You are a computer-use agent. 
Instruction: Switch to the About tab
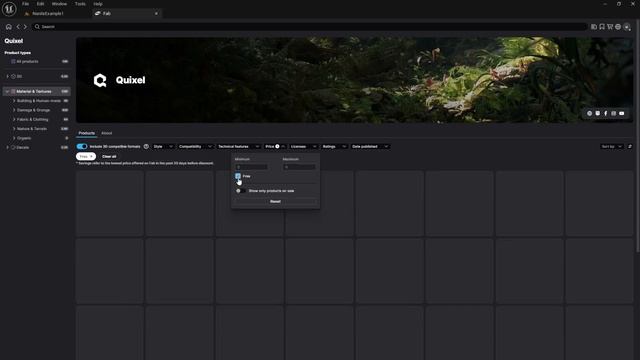tap(107, 133)
